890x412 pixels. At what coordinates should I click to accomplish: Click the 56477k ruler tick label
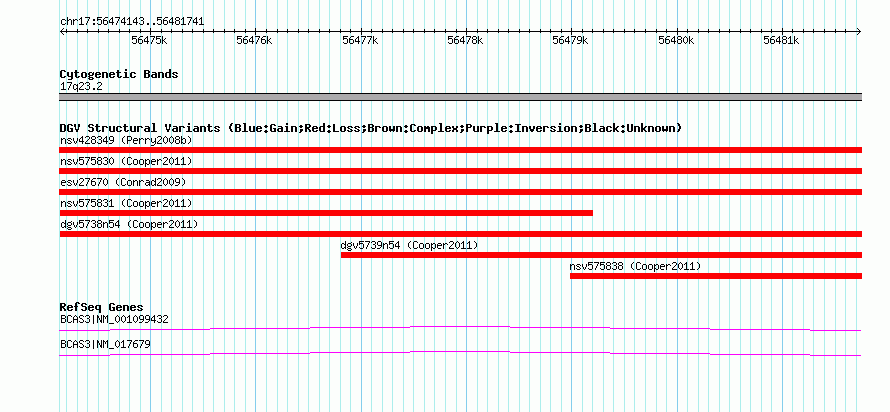point(360,40)
